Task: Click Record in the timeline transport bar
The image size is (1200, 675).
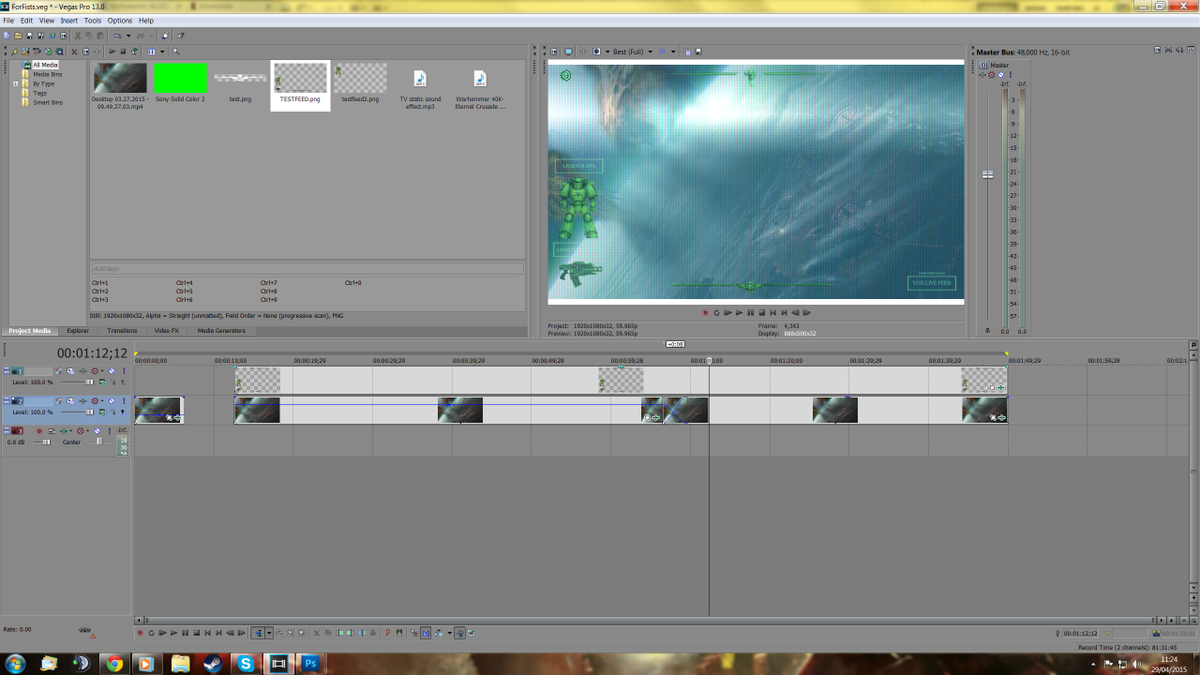Action: click(x=140, y=633)
